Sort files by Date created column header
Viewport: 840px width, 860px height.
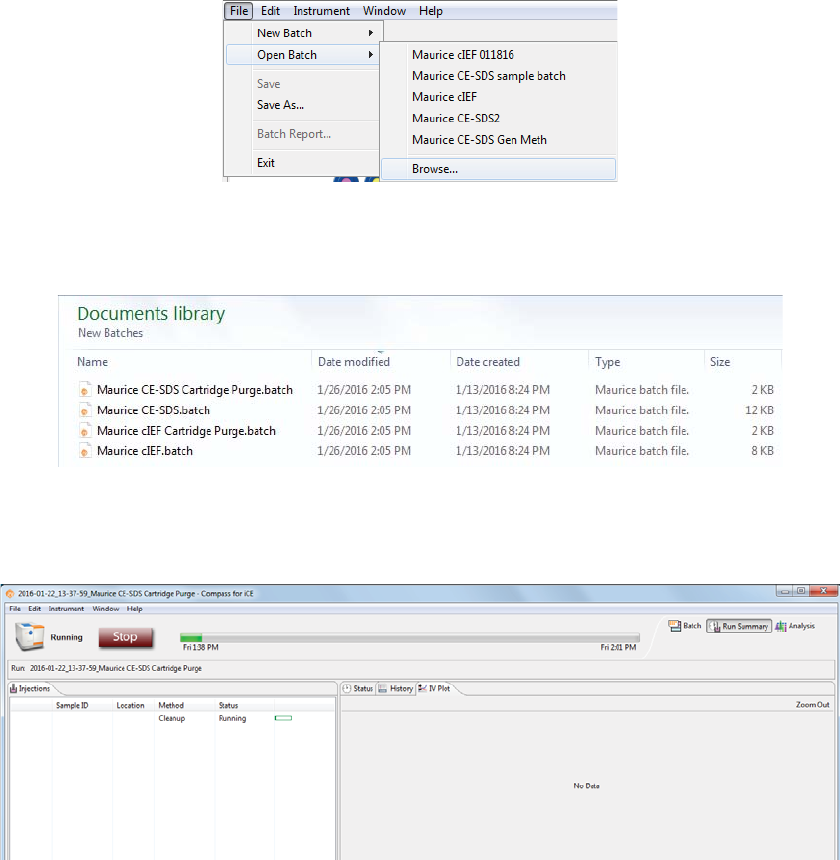point(487,362)
